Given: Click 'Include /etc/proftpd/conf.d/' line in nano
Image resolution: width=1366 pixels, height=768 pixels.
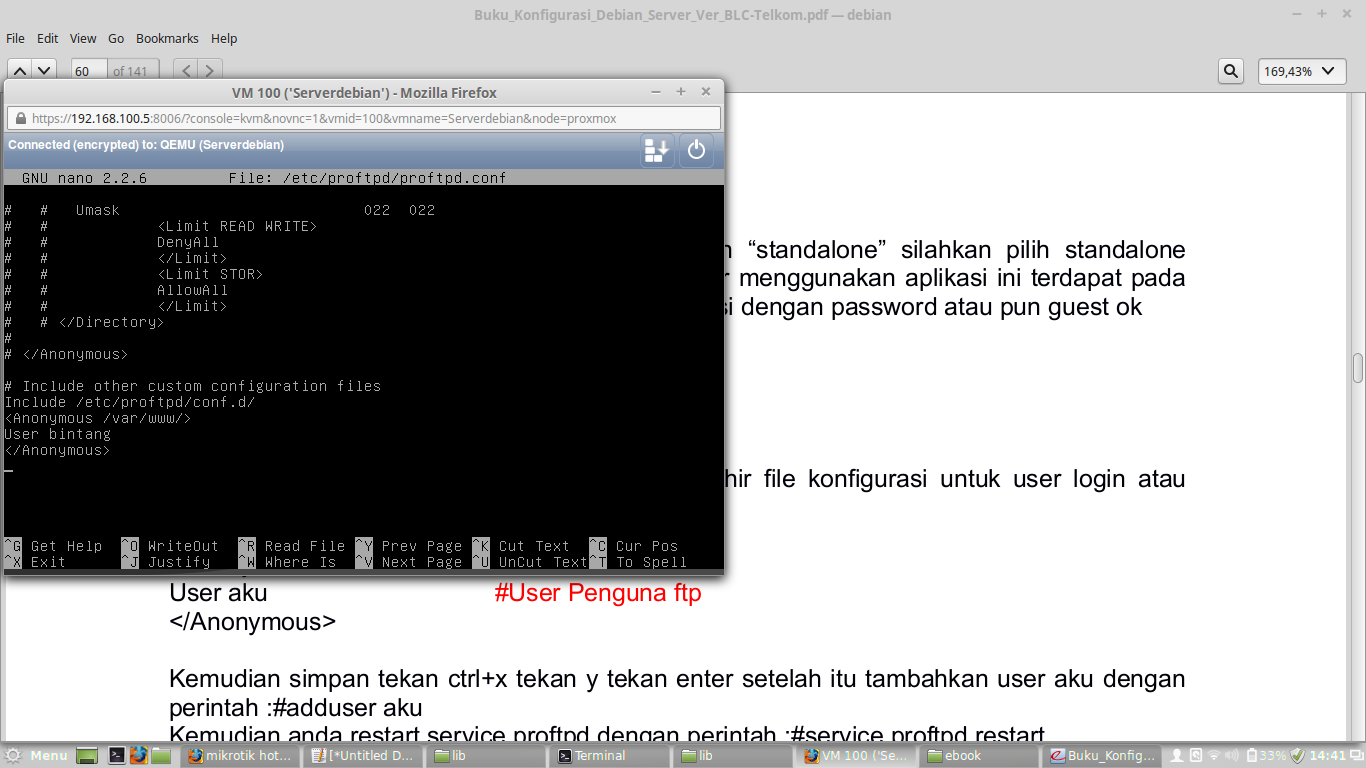Looking at the screenshot, I should coord(130,402).
